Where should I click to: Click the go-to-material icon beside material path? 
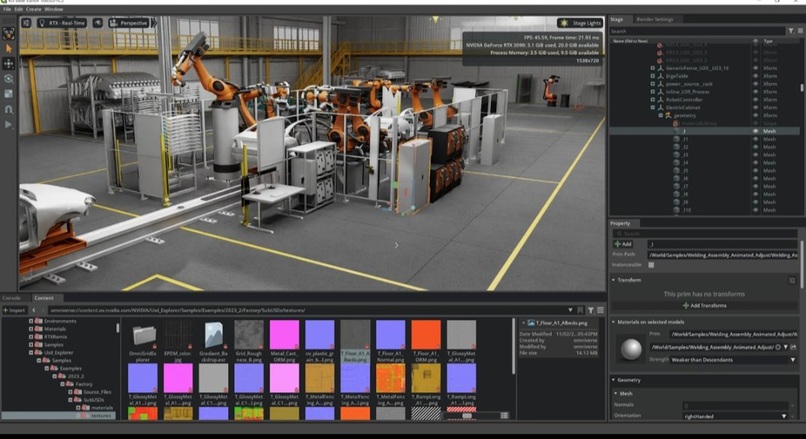coord(794,347)
